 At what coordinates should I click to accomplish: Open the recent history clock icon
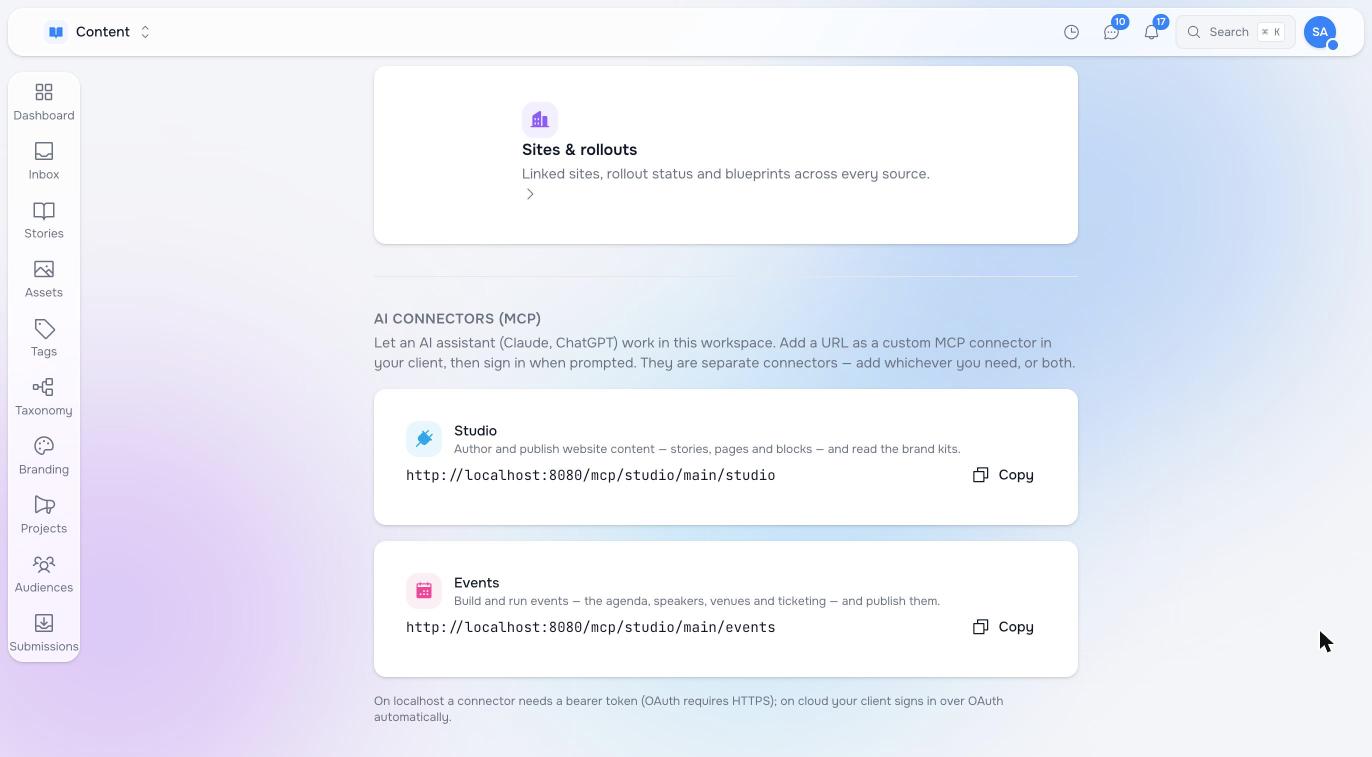point(1071,32)
